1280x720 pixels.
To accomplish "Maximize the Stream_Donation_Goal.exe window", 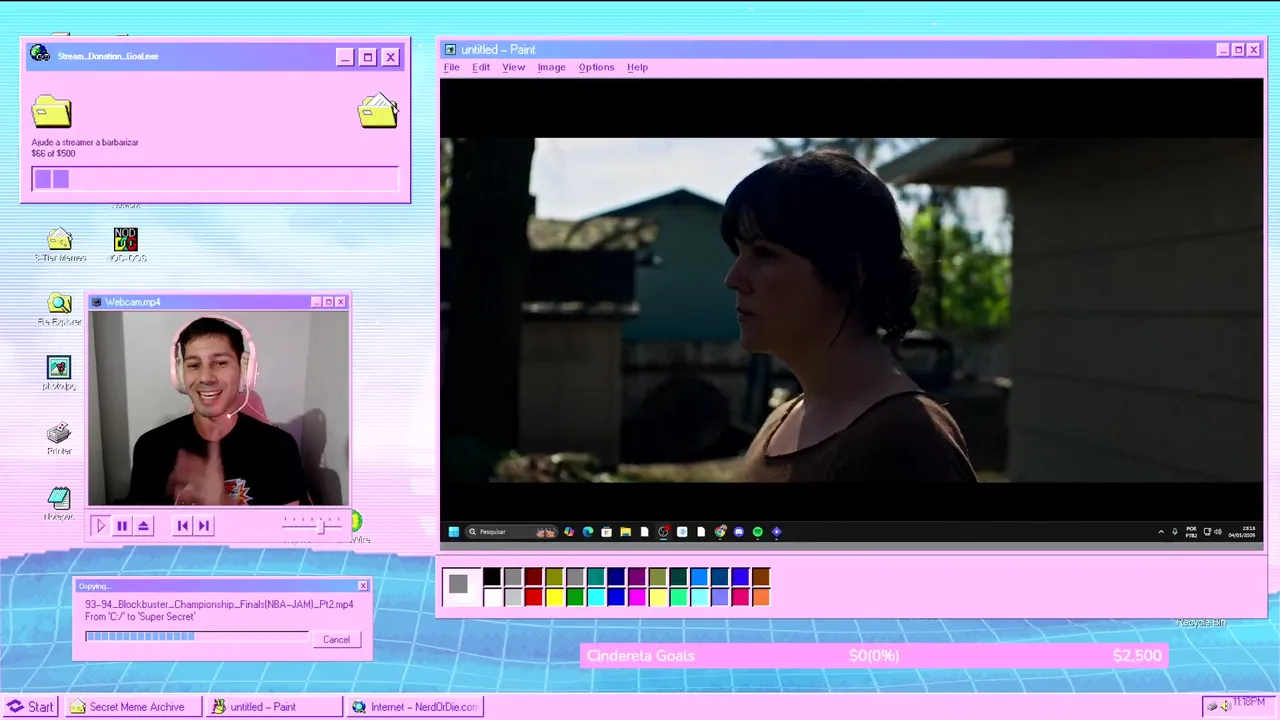I will (x=368, y=57).
